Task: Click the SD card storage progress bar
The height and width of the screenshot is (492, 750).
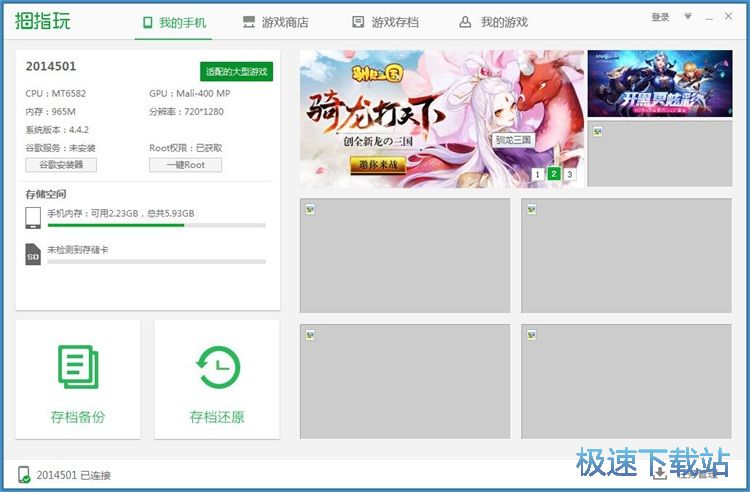Action: [x=156, y=262]
